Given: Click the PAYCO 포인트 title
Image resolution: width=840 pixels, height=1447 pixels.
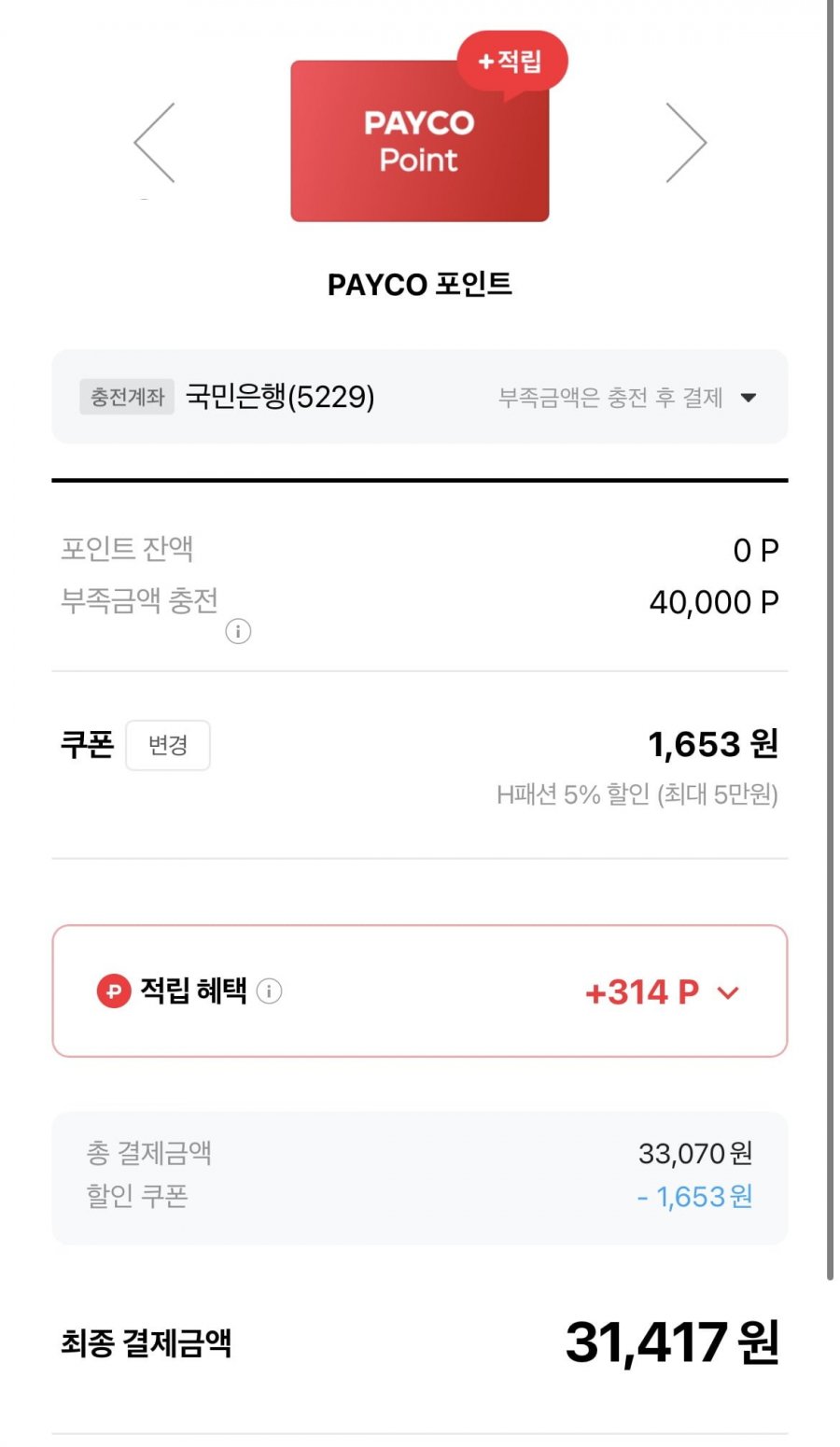Looking at the screenshot, I should click(x=419, y=284).
